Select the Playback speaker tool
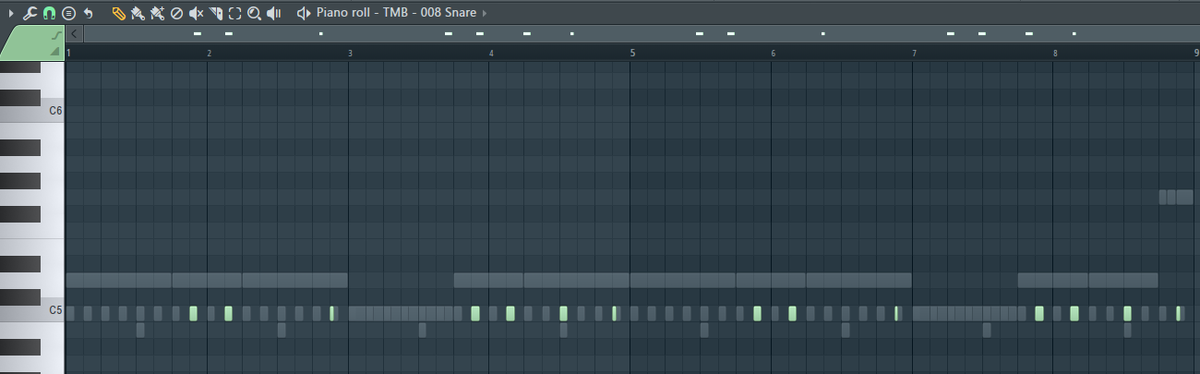Viewport: 1200px width, 374px height. coord(273,13)
